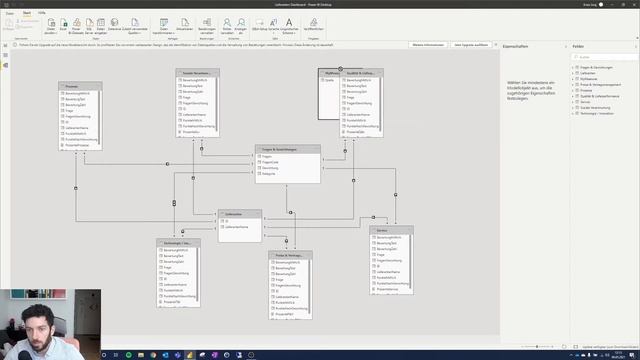Expand Qualität & Lieferperformance in Felder list
The height and width of the screenshot is (360, 640).
tap(573, 96)
